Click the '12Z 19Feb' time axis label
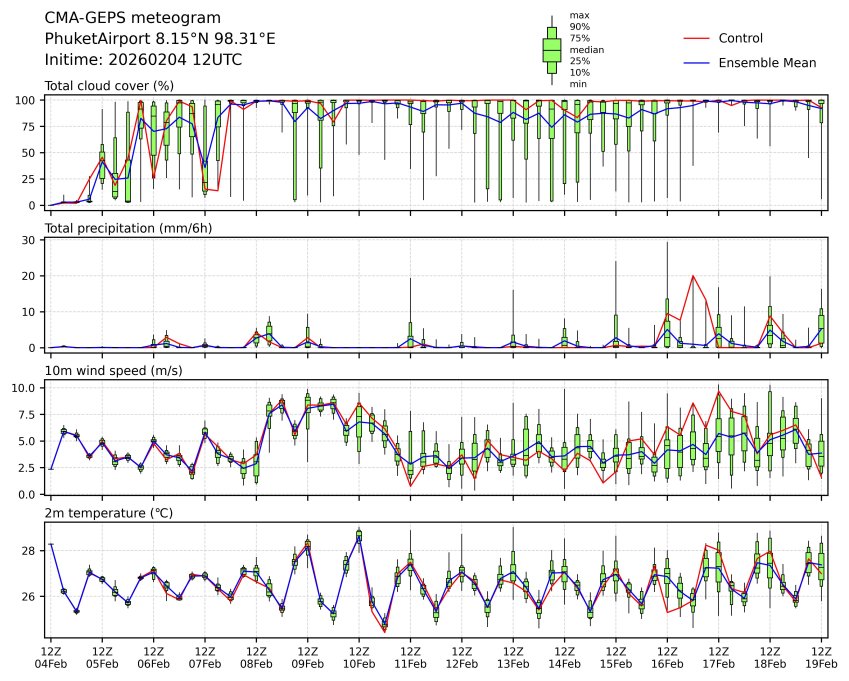Screen dimensions: 849x681 pyautogui.click(x=821, y=658)
